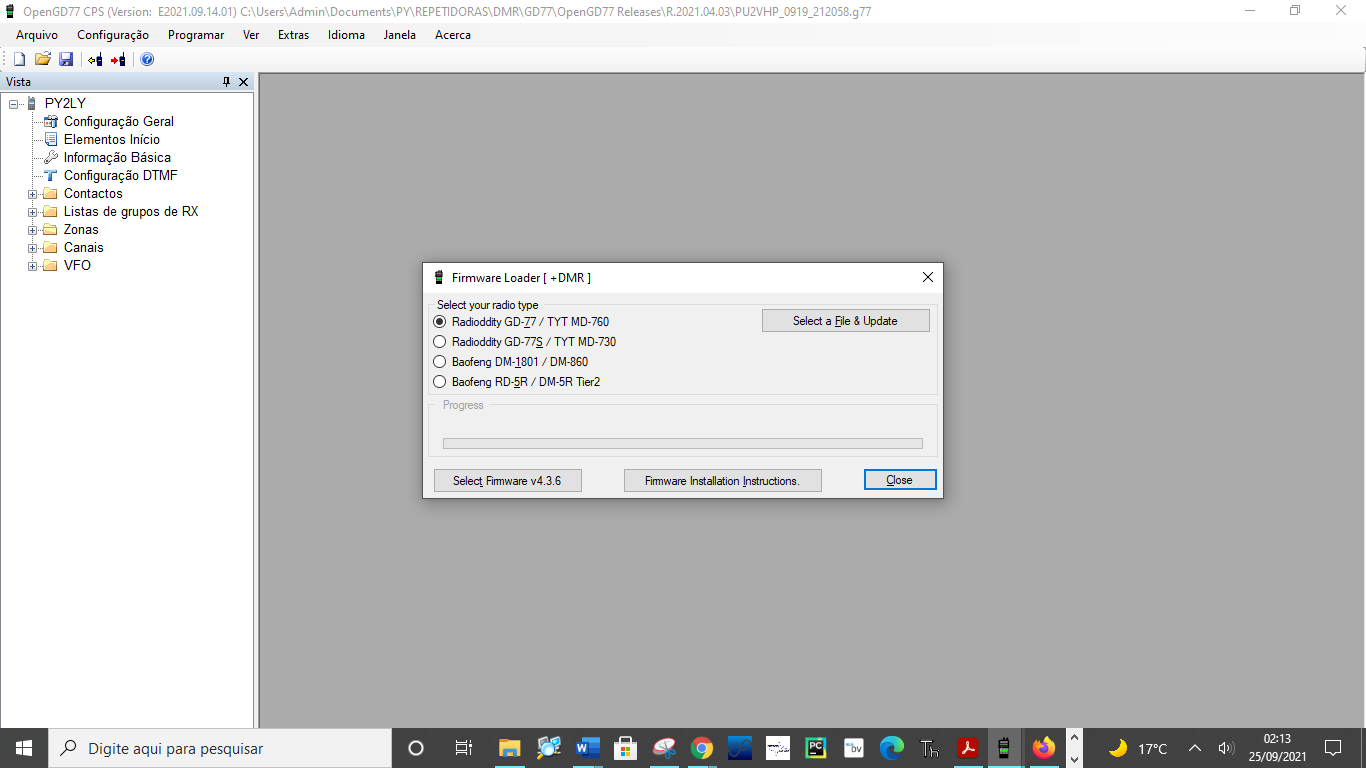Viewport: 1366px width, 768px height.
Task: Open Task View on the taskbar
Action: click(463, 748)
